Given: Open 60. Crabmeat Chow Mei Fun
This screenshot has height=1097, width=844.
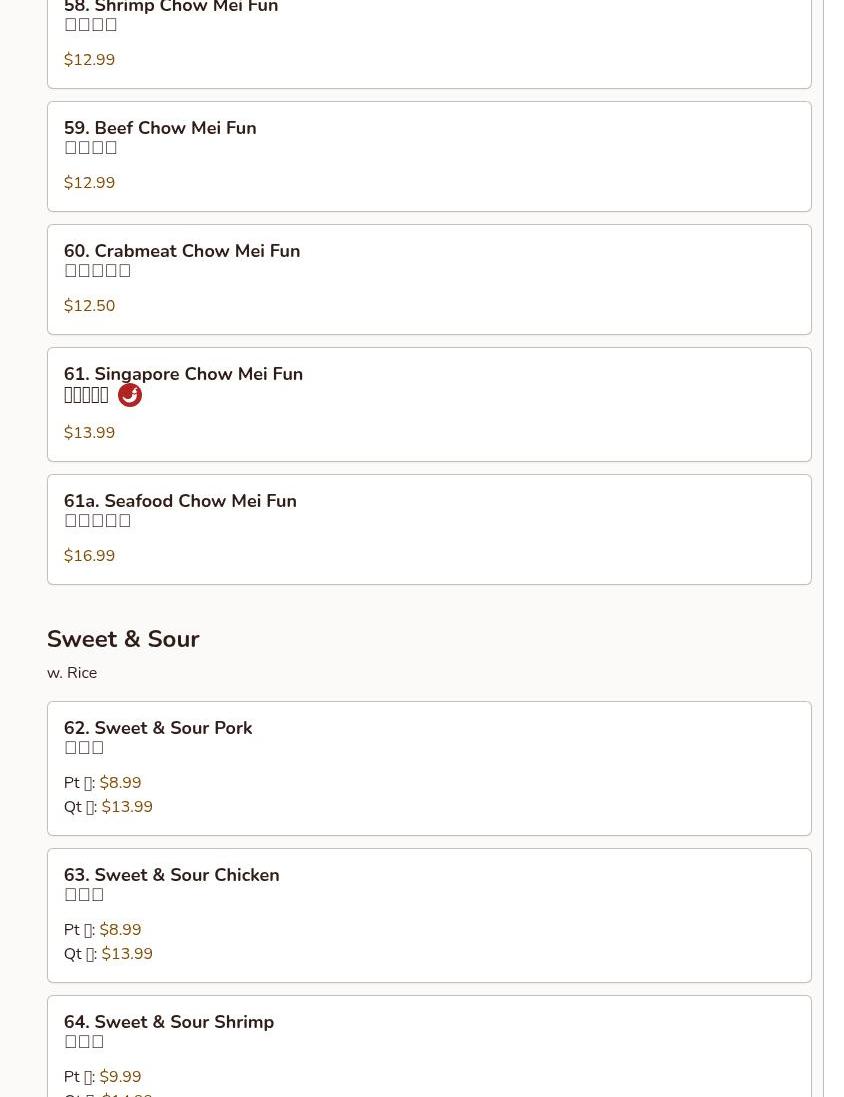Looking at the screenshot, I should coord(182,251).
